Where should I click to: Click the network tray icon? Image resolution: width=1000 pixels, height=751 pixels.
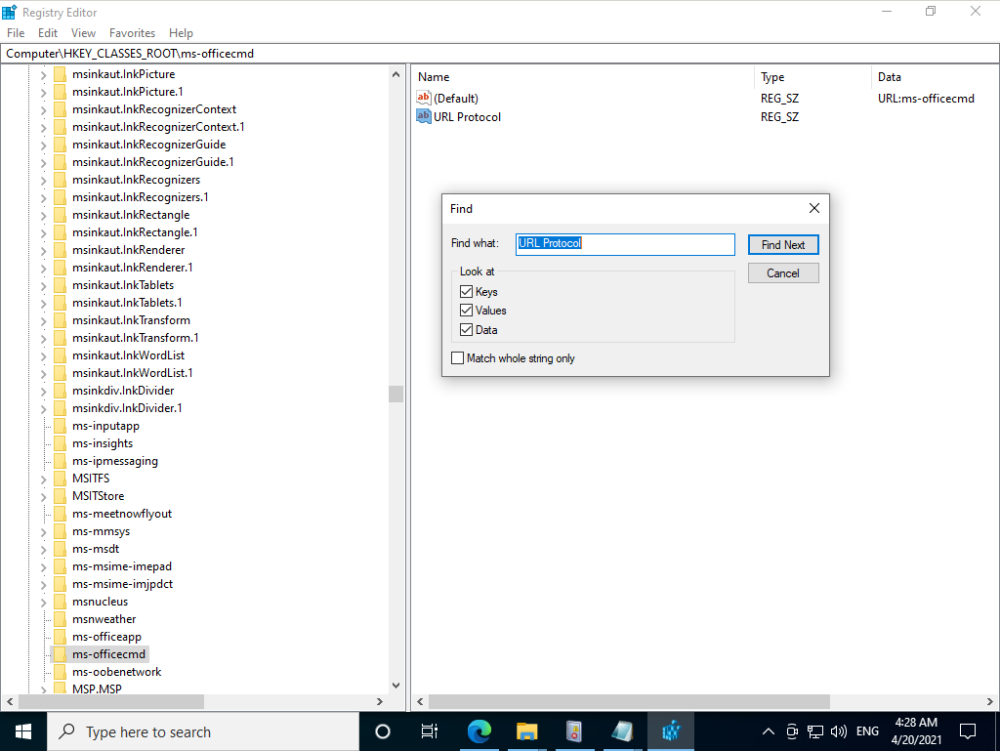(x=815, y=732)
